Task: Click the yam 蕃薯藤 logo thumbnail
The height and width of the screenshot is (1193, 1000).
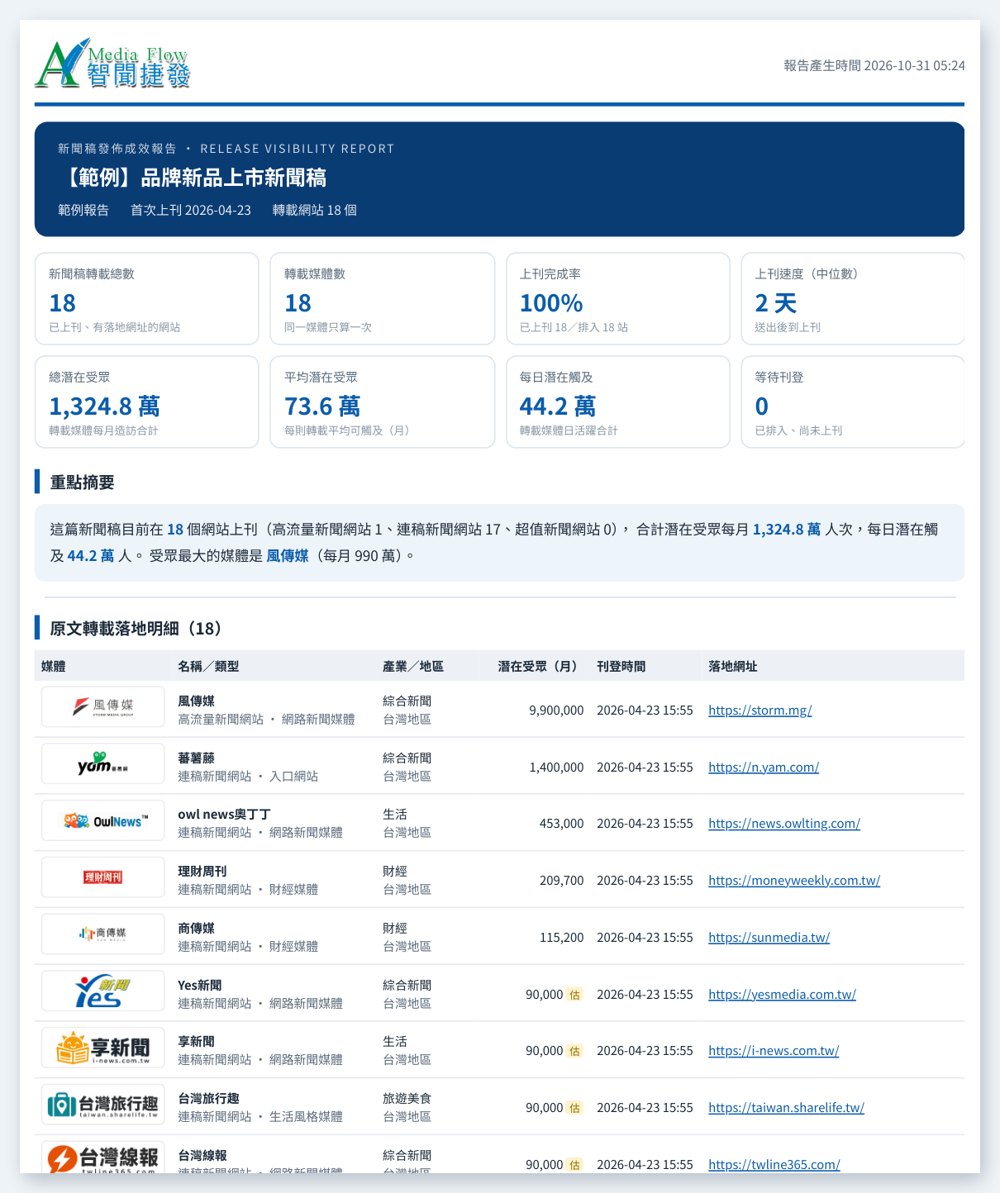Action: [103, 764]
